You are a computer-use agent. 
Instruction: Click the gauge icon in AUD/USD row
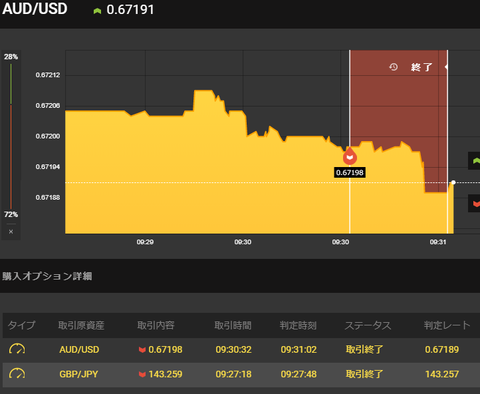click(x=17, y=349)
